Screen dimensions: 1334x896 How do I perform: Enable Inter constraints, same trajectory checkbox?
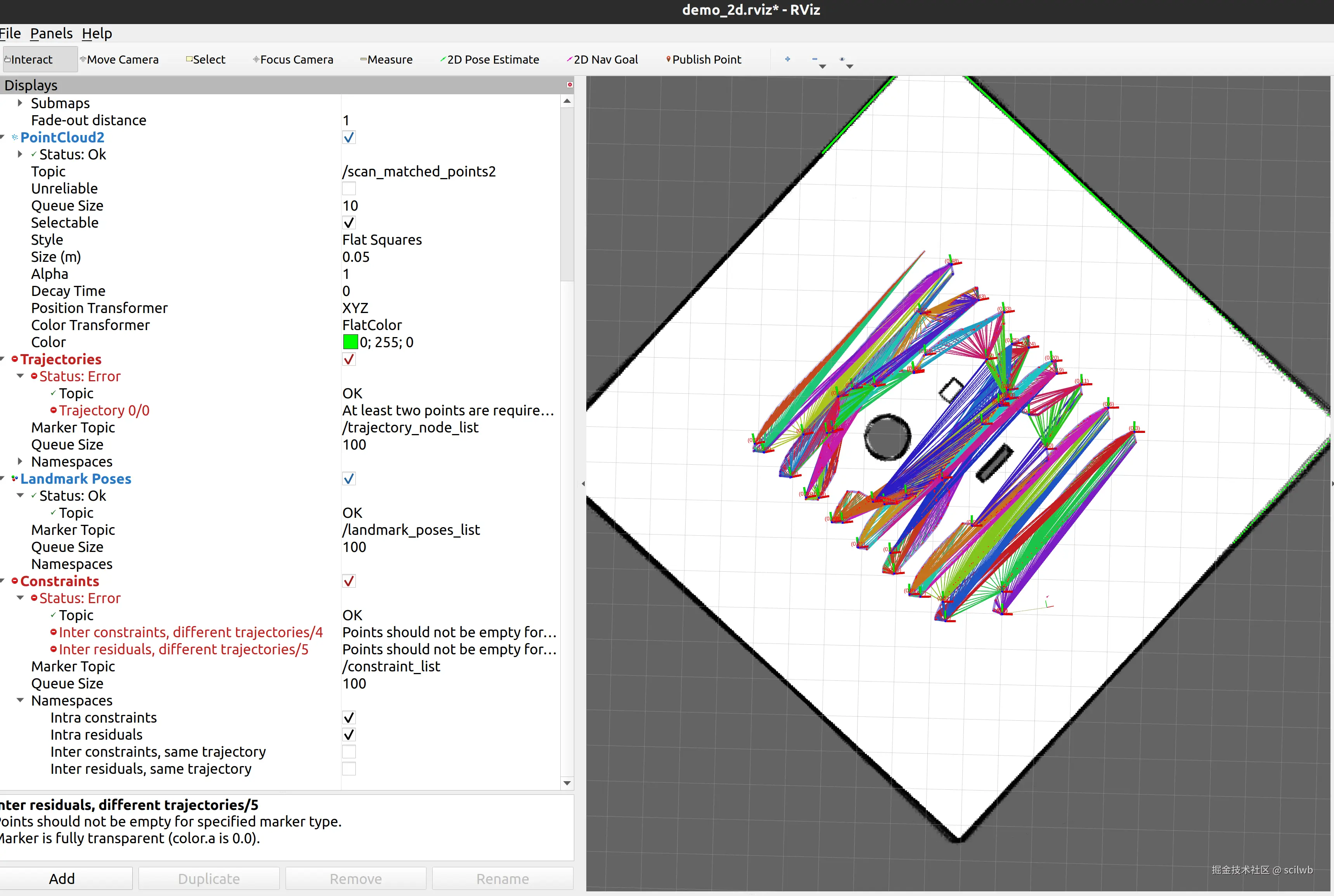click(349, 751)
